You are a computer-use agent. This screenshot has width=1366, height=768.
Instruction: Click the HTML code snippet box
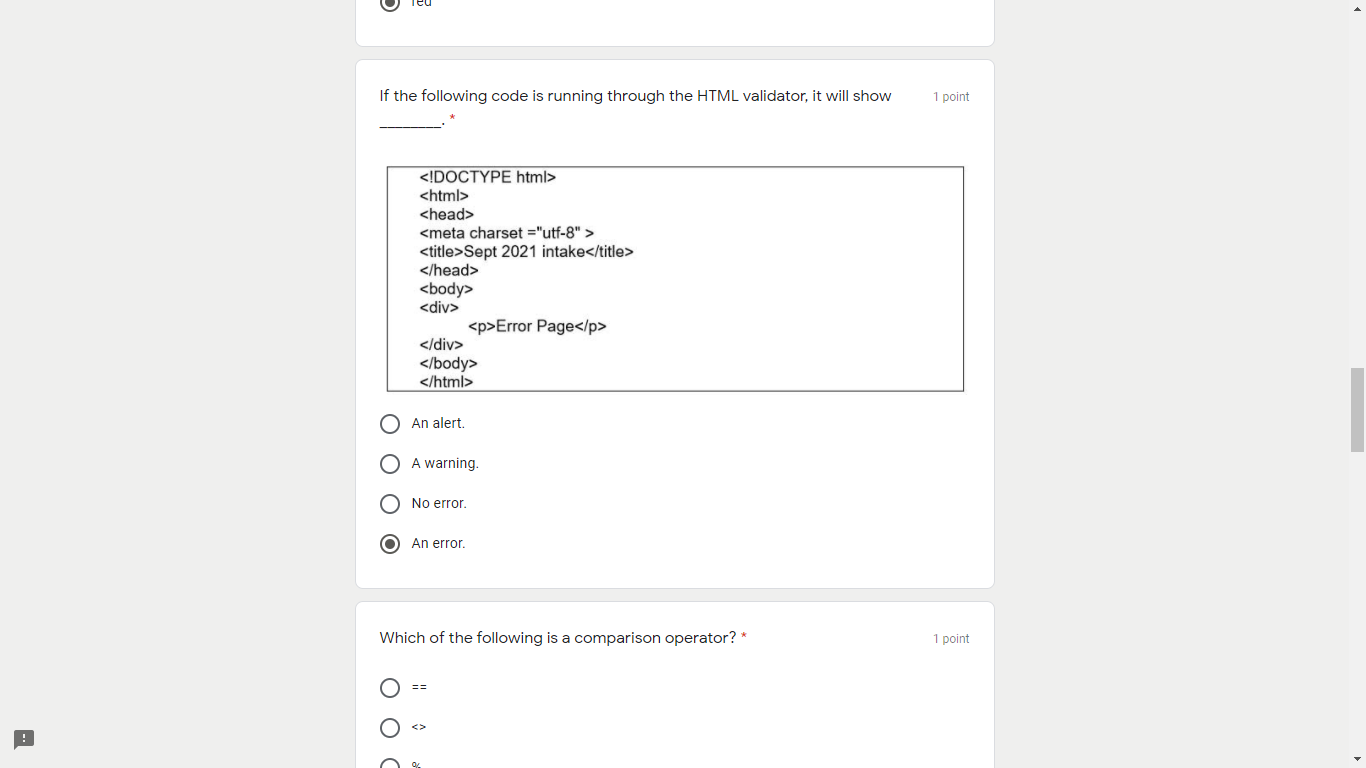click(x=675, y=279)
